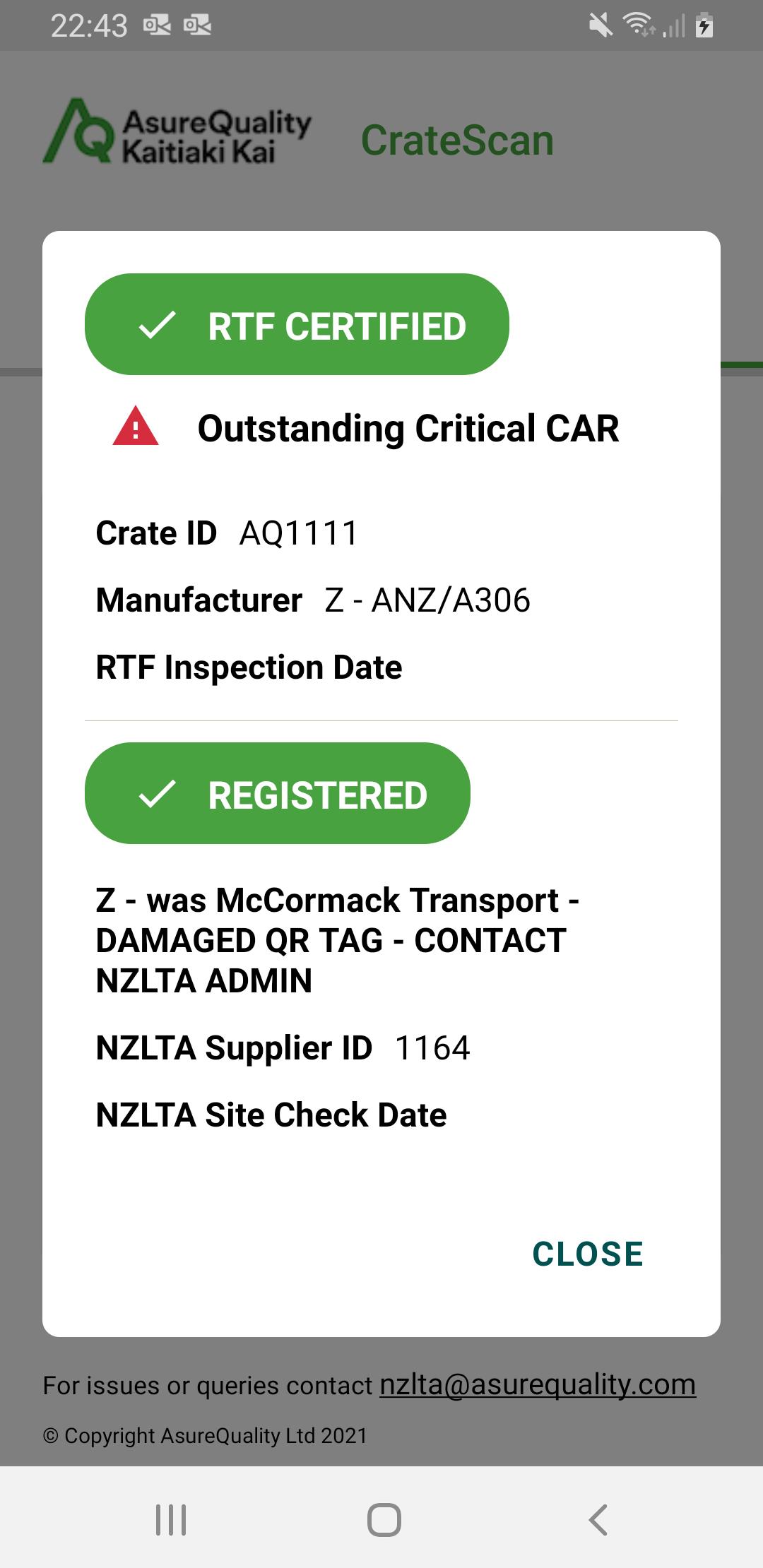The width and height of the screenshot is (763, 1568).
Task: Open Android recent apps button
Action: coord(171,1520)
